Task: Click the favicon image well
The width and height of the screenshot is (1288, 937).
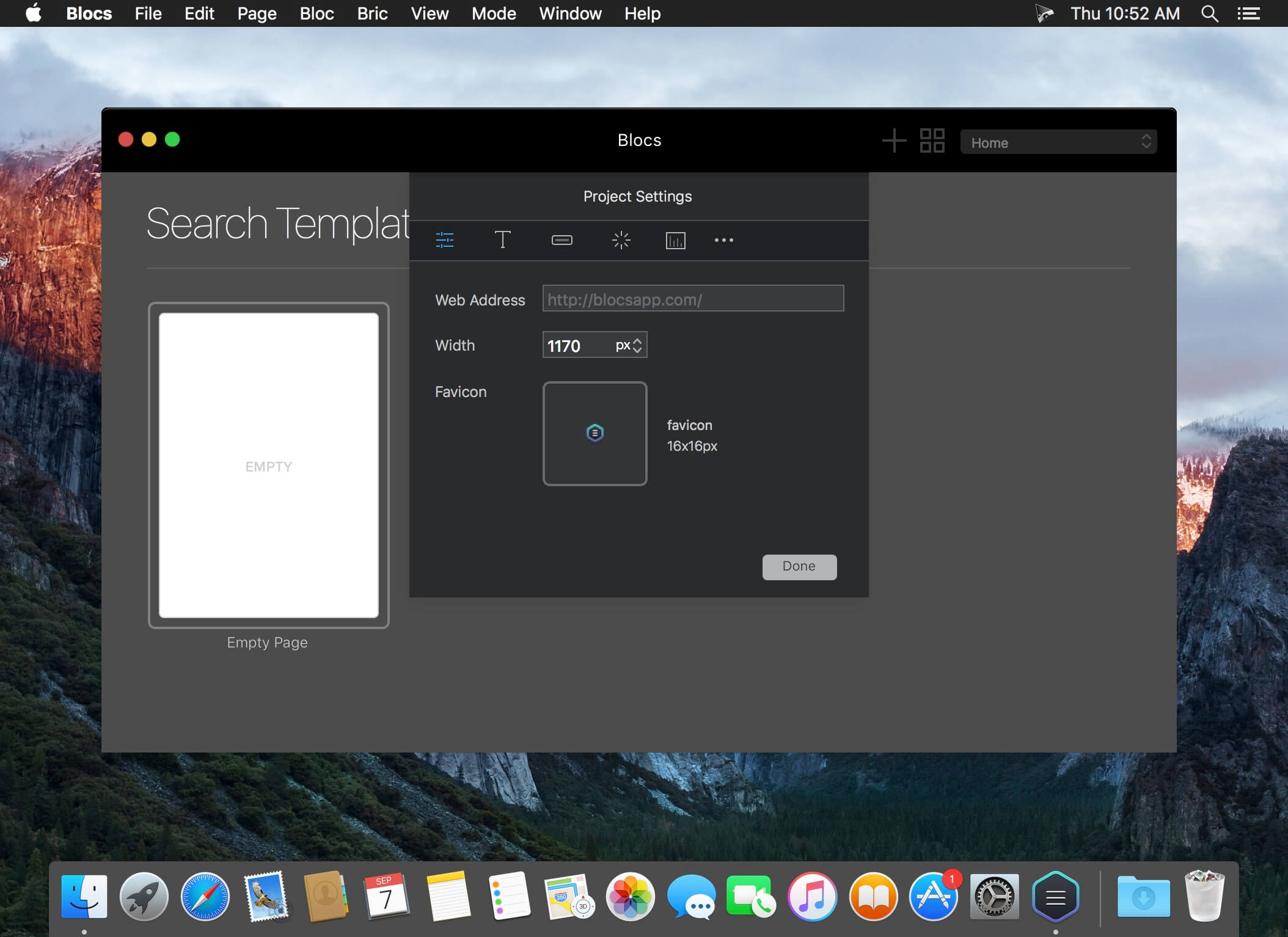Action: pos(595,434)
